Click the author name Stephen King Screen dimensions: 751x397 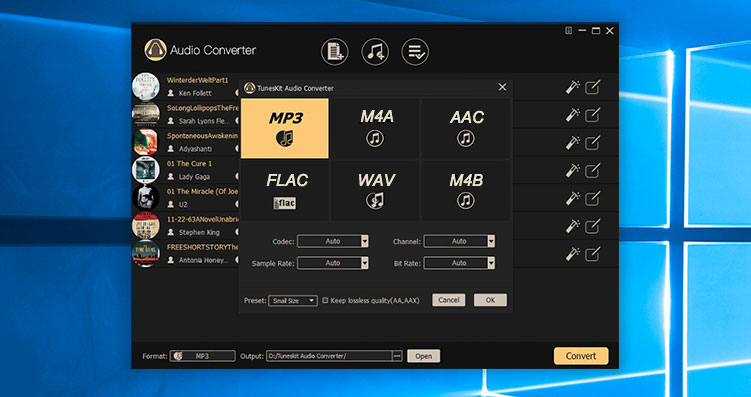pos(199,232)
